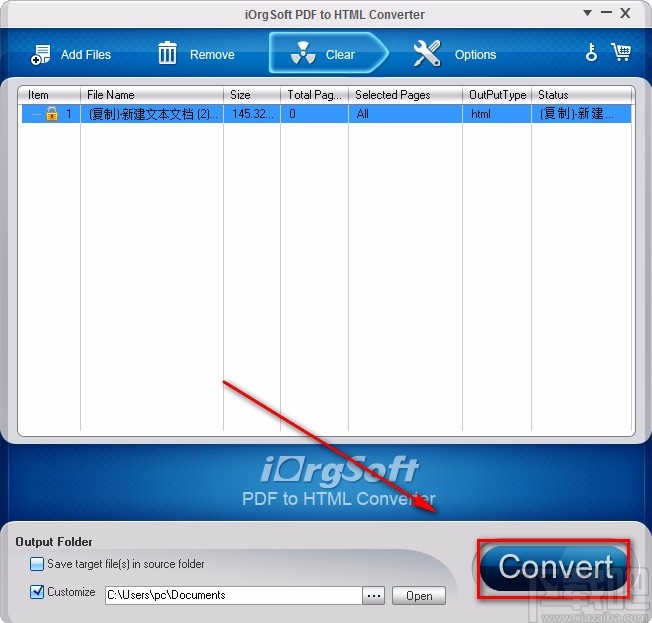Select file name cell (复制)-新建文本文档 (2)...
This screenshot has width=652, height=623.
click(152, 114)
